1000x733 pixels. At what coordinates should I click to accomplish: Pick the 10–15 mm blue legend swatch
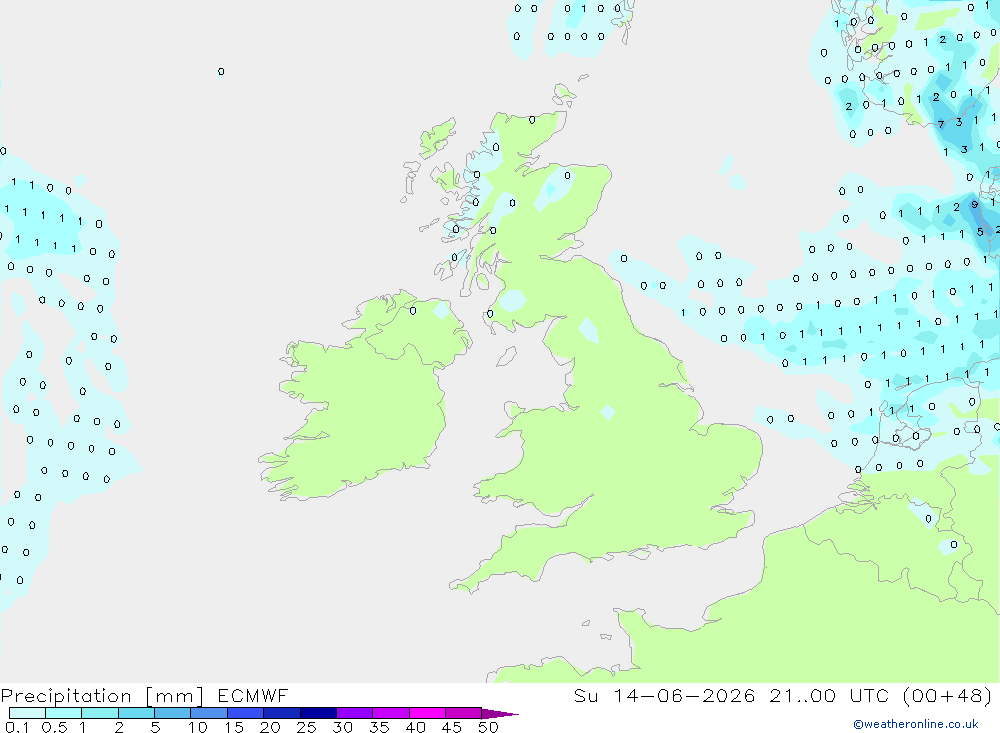pos(209,713)
